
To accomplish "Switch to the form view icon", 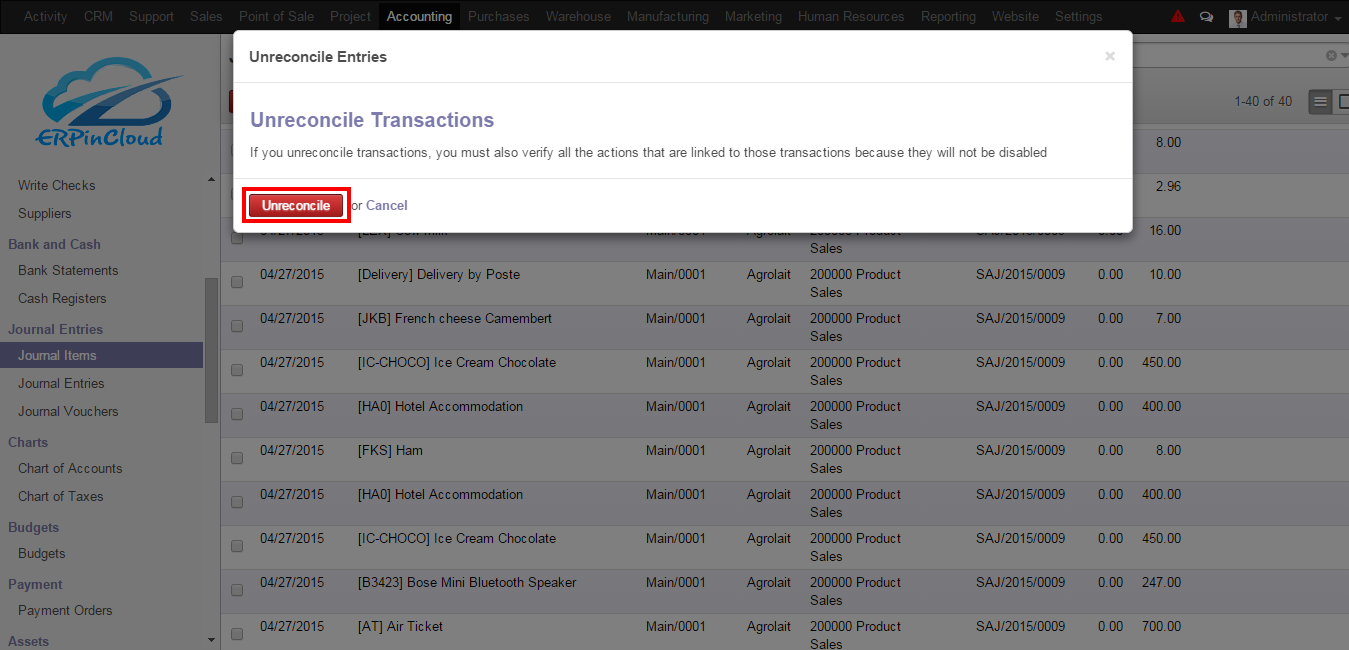I will (x=1343, y=101).
